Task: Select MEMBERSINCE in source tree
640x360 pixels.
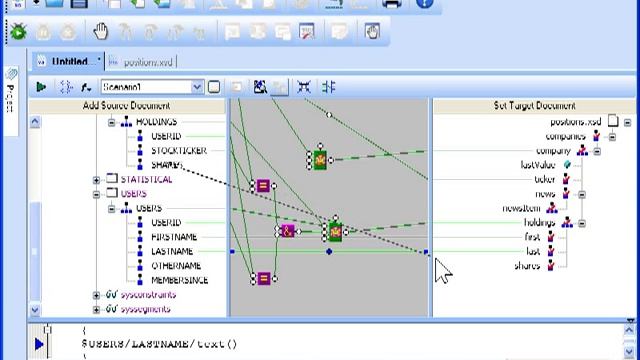Action: (179, 280)
